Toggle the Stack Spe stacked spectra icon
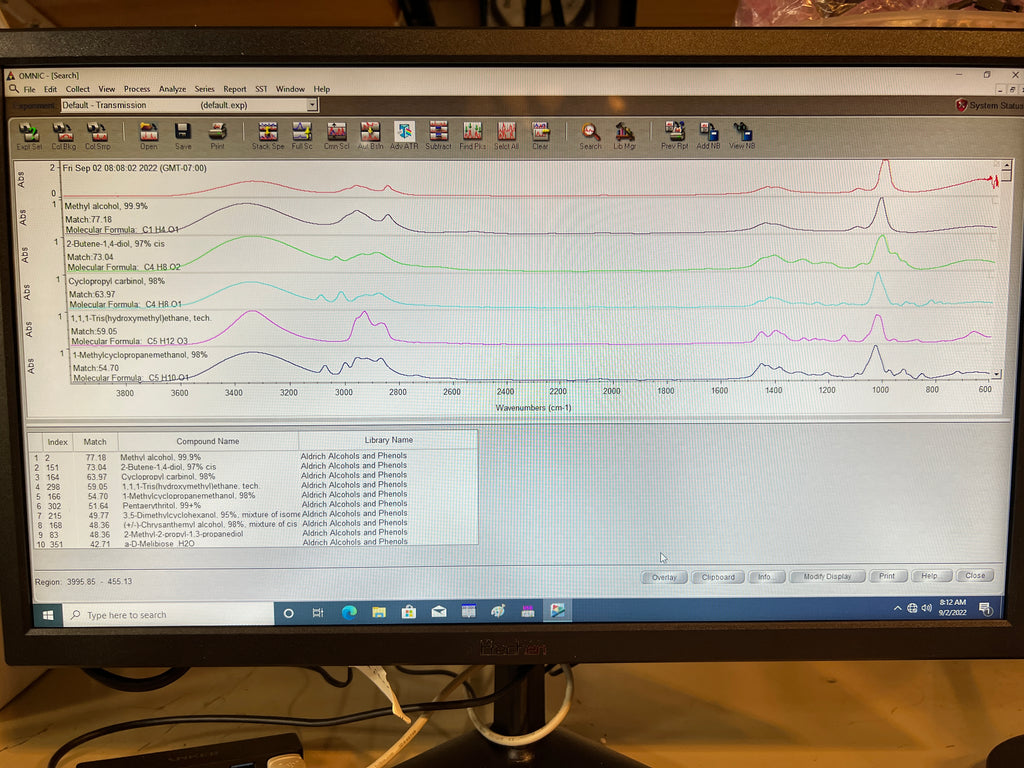The image size is (1024, 768). (268, 136)
